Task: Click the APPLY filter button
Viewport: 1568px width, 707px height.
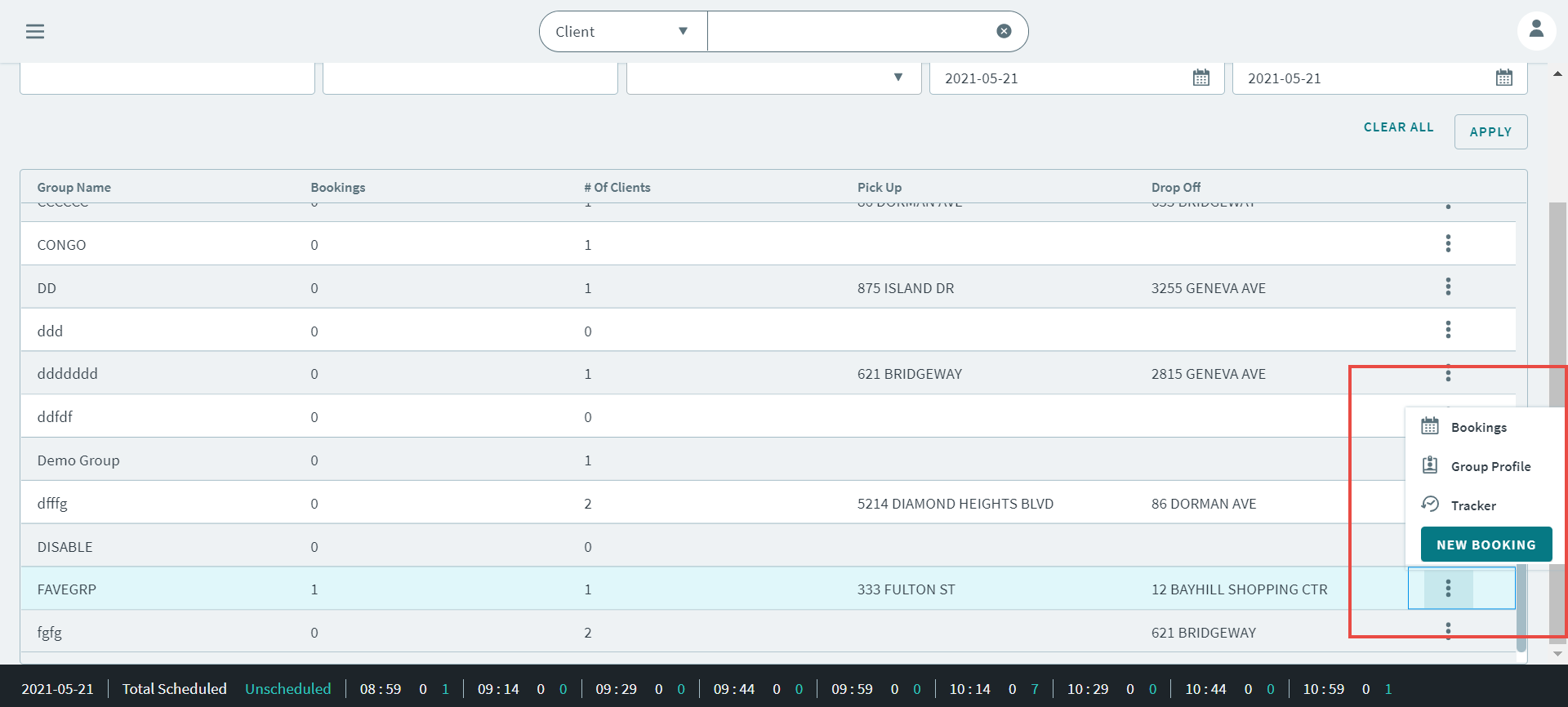Action: coord(1490,132)
